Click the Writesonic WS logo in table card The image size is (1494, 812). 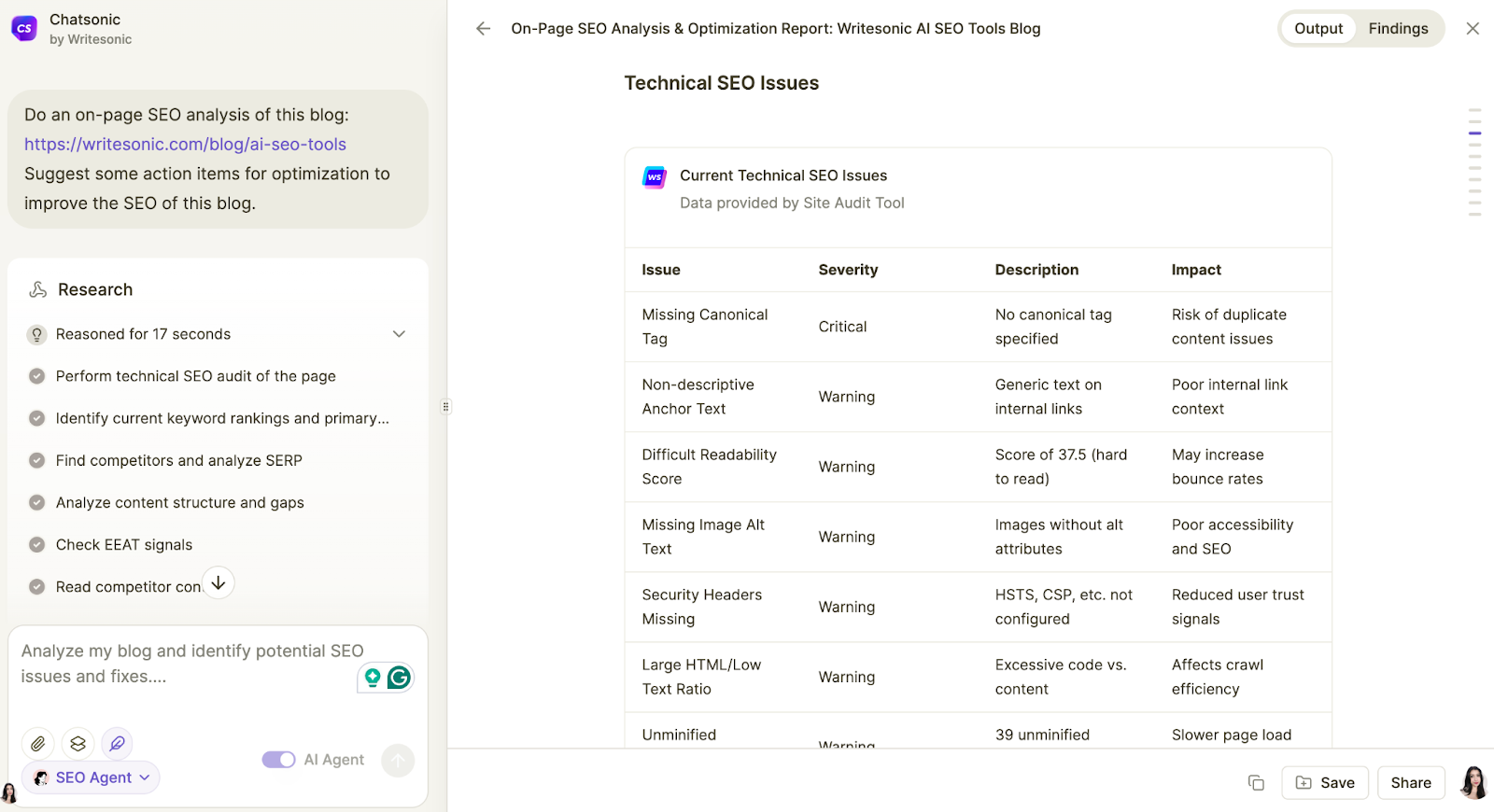[655, 176]
